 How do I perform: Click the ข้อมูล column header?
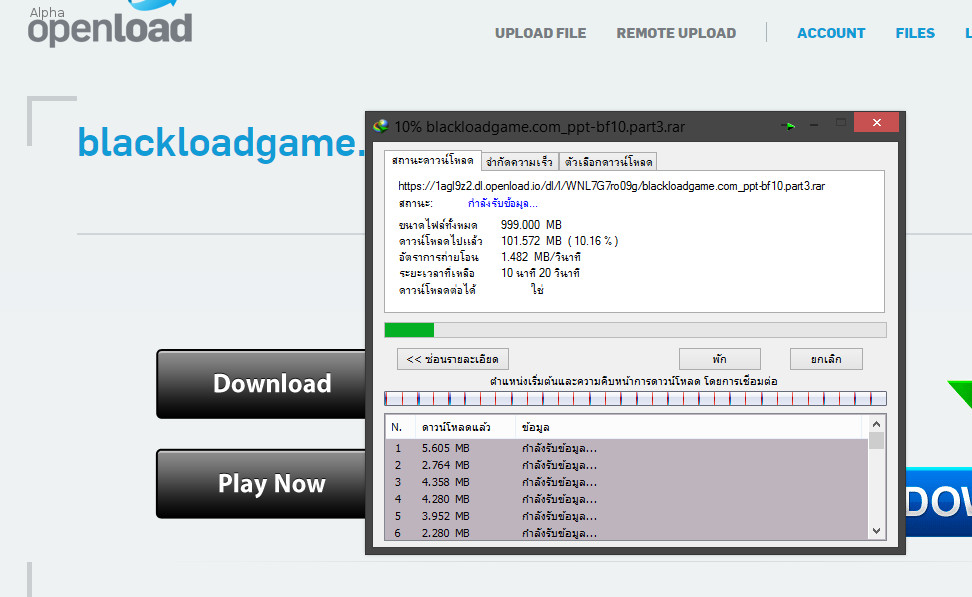point(688,427)
